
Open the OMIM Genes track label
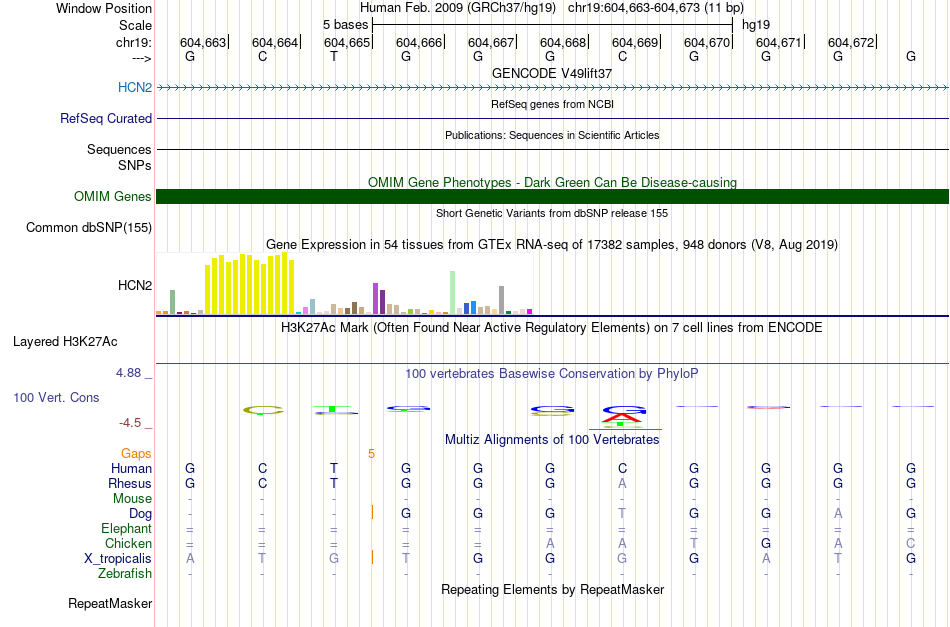click(113, 197)
